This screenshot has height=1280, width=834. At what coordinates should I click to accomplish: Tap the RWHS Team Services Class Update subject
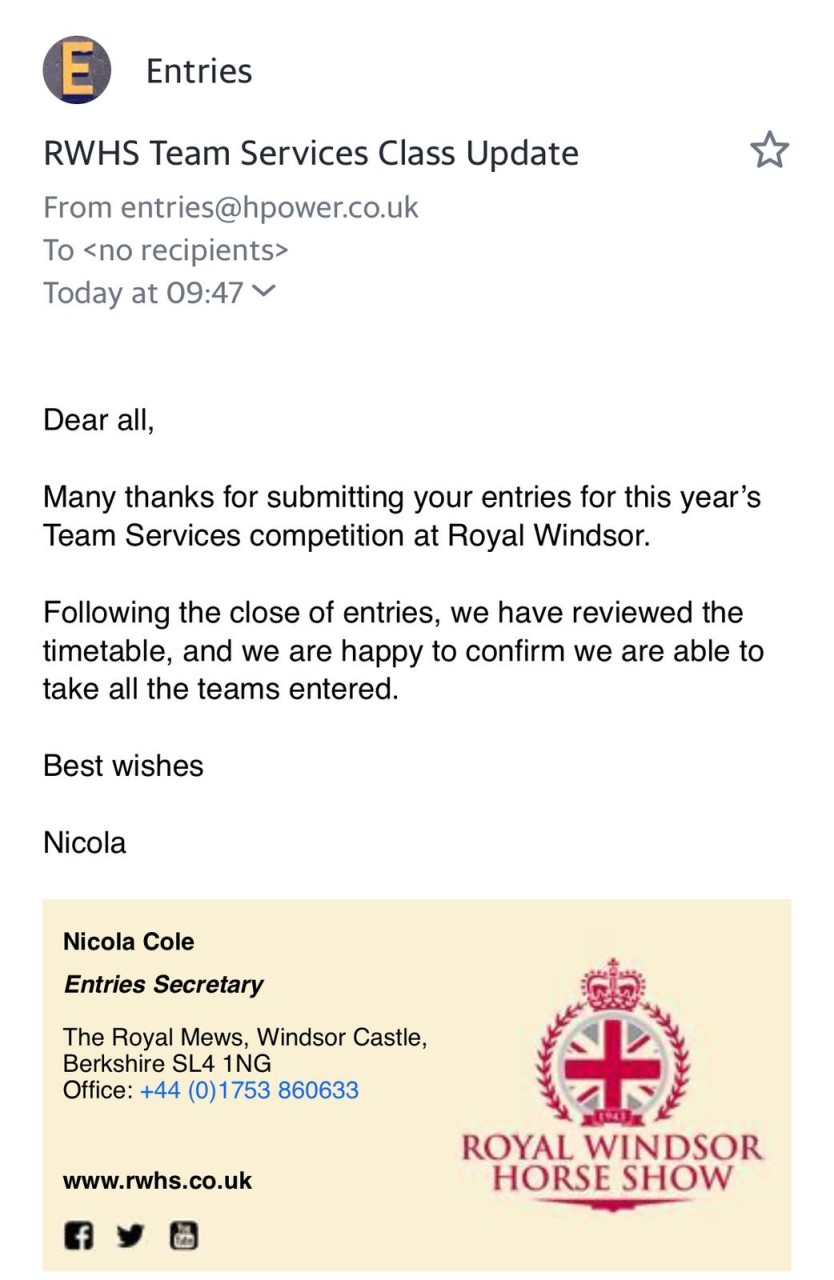(x=311, y=153)
